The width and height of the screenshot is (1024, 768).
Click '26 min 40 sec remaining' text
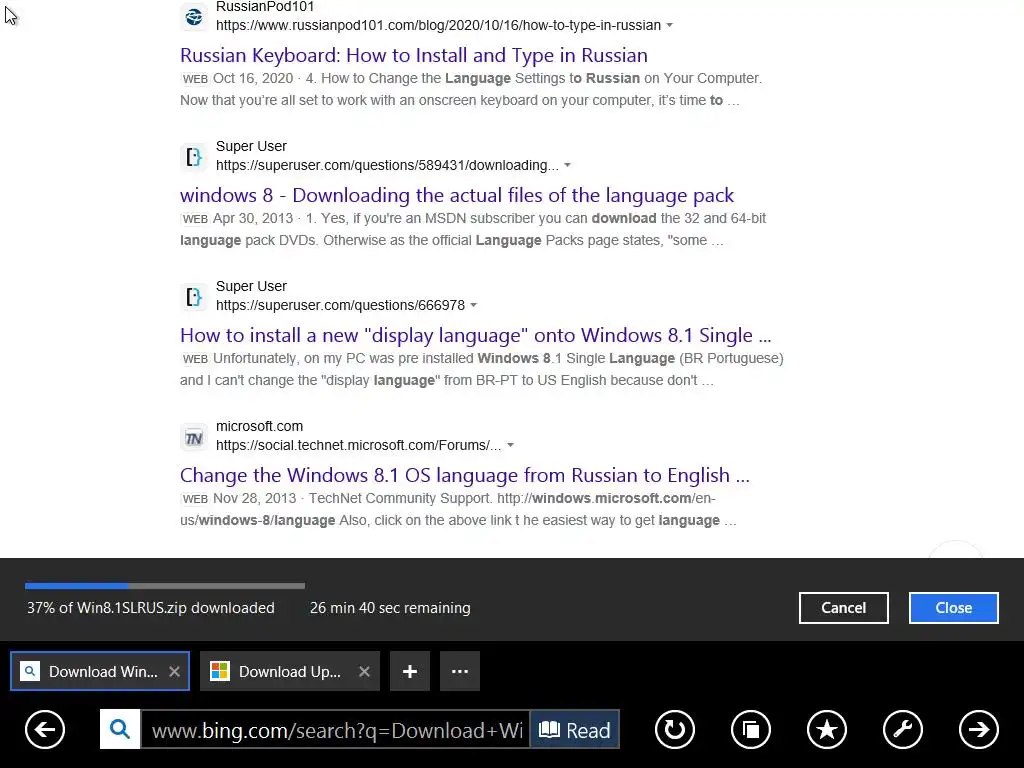390,608
